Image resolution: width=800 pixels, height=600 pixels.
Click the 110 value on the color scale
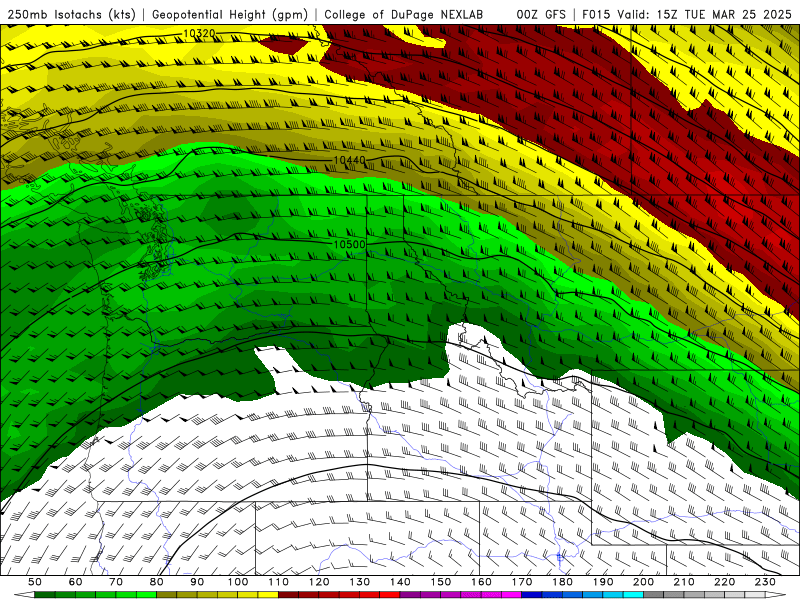tap(279, 582)
